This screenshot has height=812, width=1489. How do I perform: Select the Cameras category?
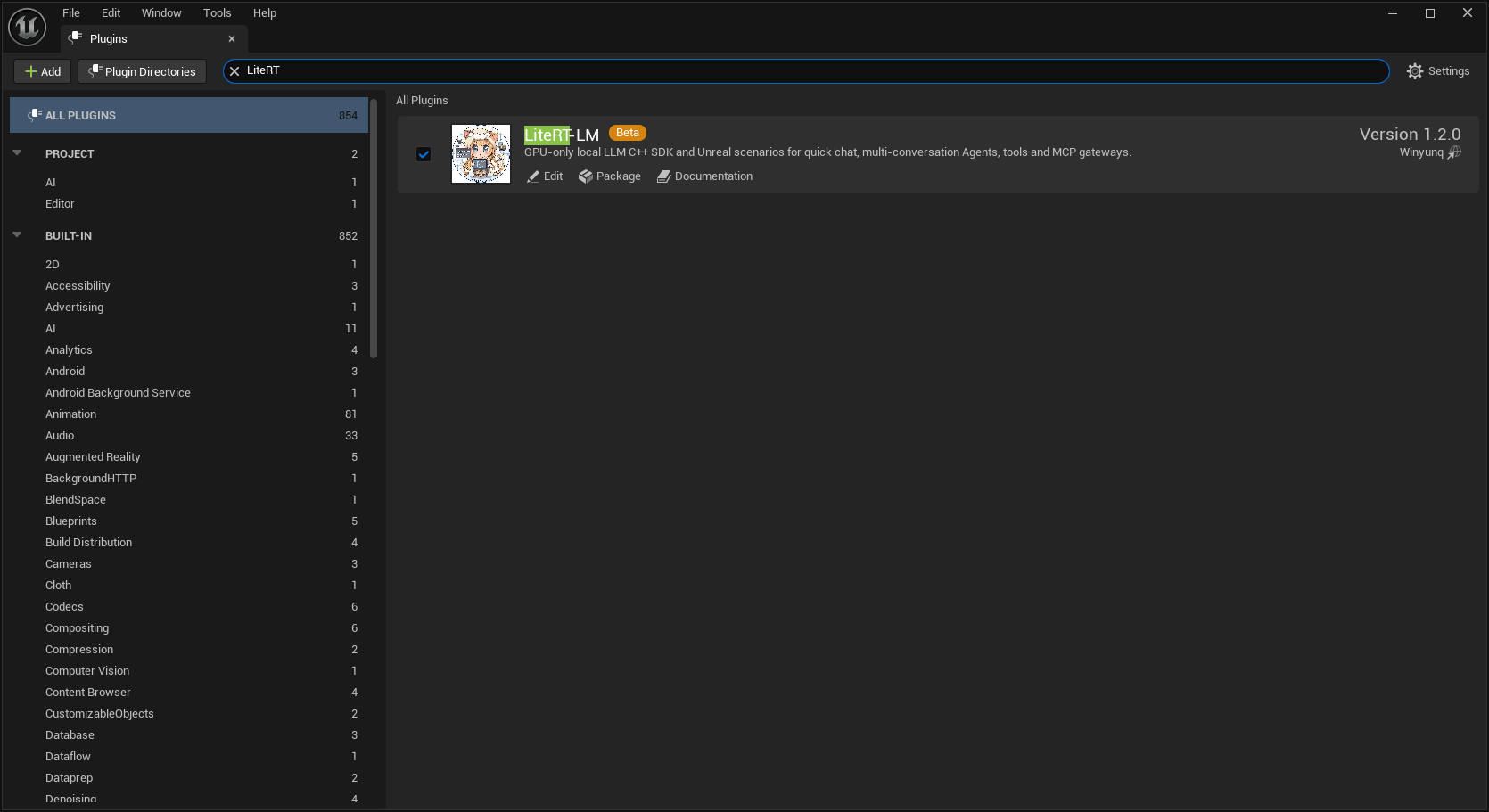tap(189, 563)
